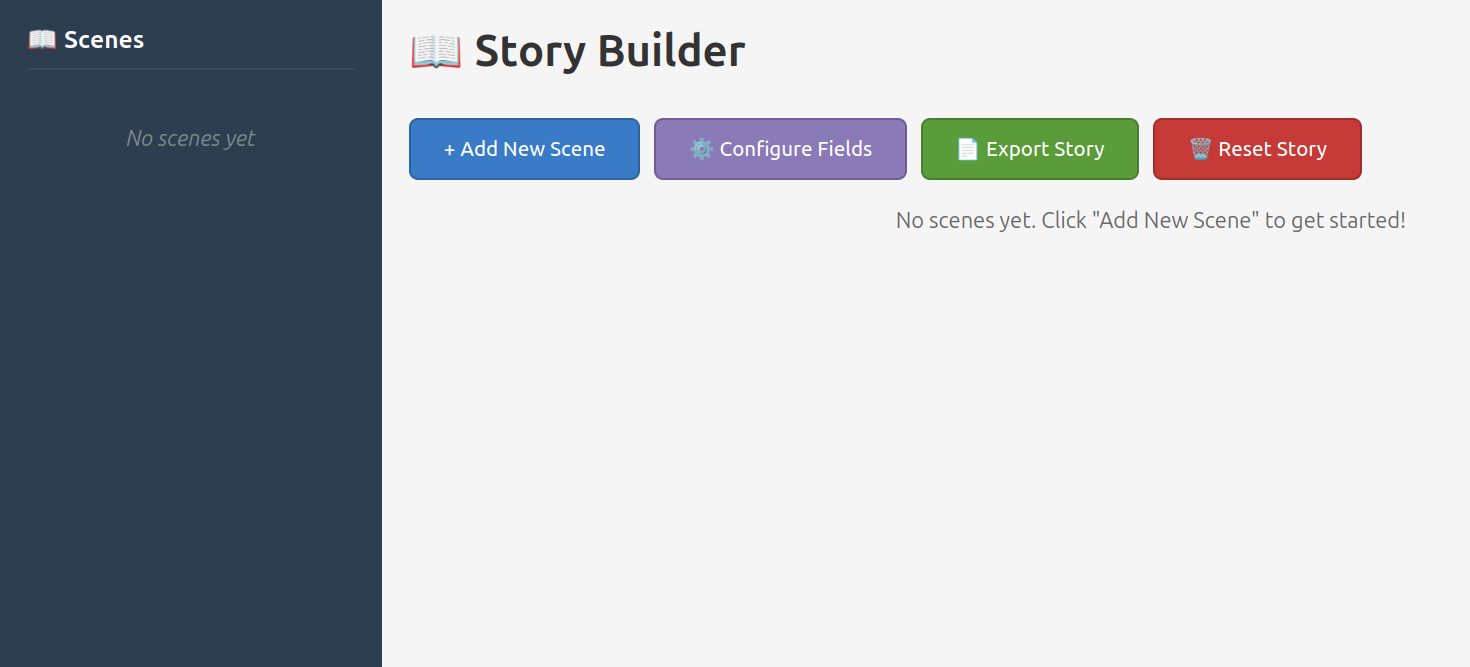Click the Story Builder page title
1470x667 pixels.
tap(609, 51)
